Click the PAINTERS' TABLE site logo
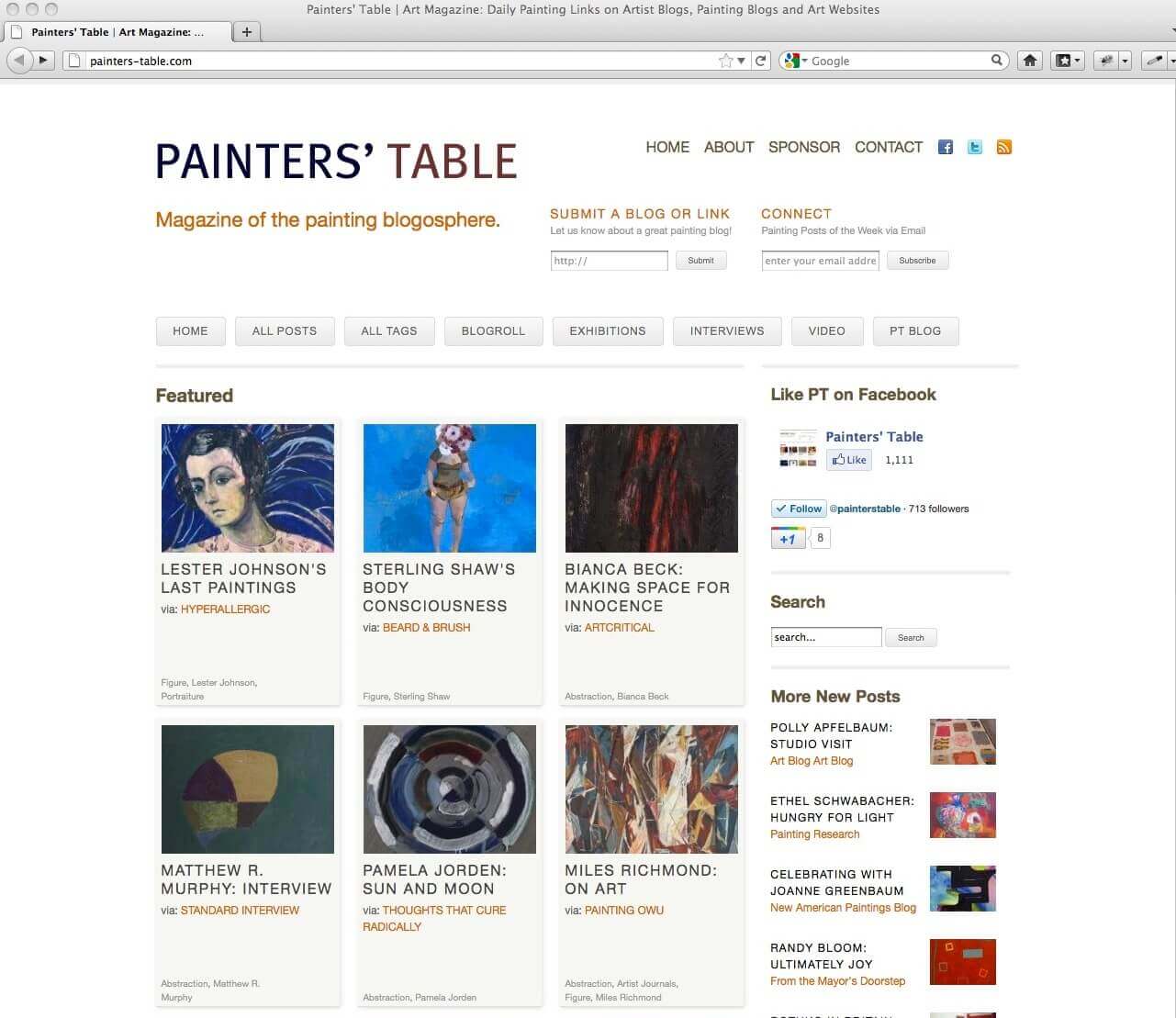The width and height of the screenshot is (1176, 1018). [x=337, y=162]
